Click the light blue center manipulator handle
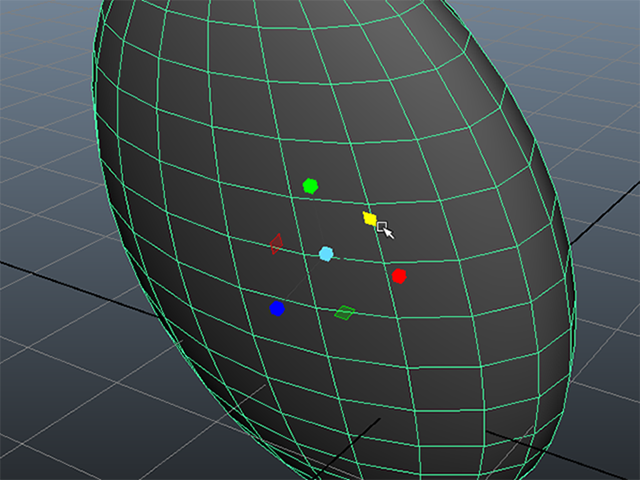The width and height of the screenshot is (640, 480). (x=326, y=254)
